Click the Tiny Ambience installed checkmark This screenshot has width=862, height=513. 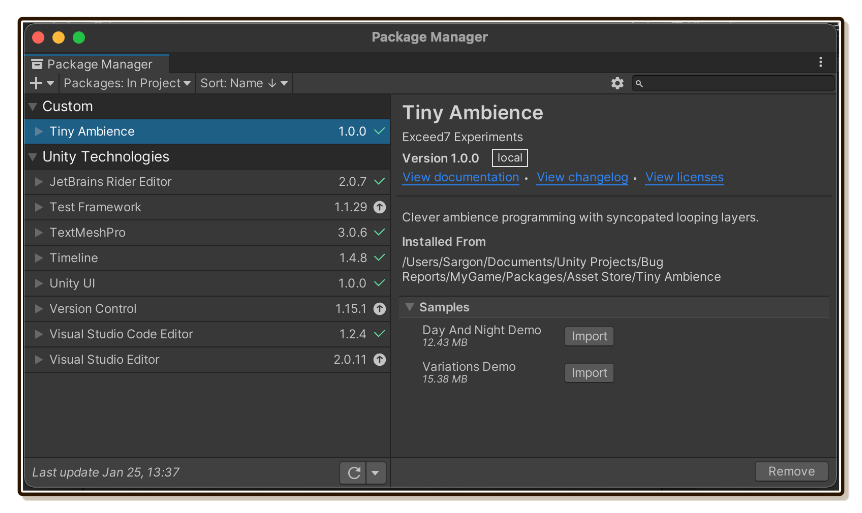[x=379, y=131]
